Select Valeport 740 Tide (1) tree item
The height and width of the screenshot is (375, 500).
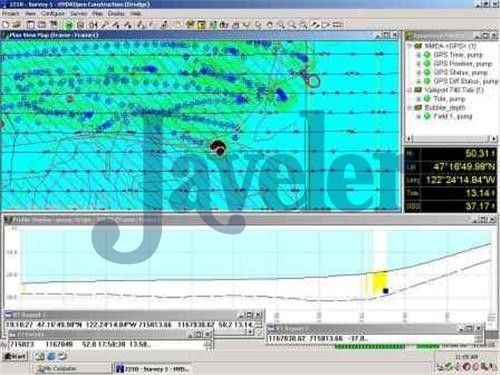pos(454,90)
